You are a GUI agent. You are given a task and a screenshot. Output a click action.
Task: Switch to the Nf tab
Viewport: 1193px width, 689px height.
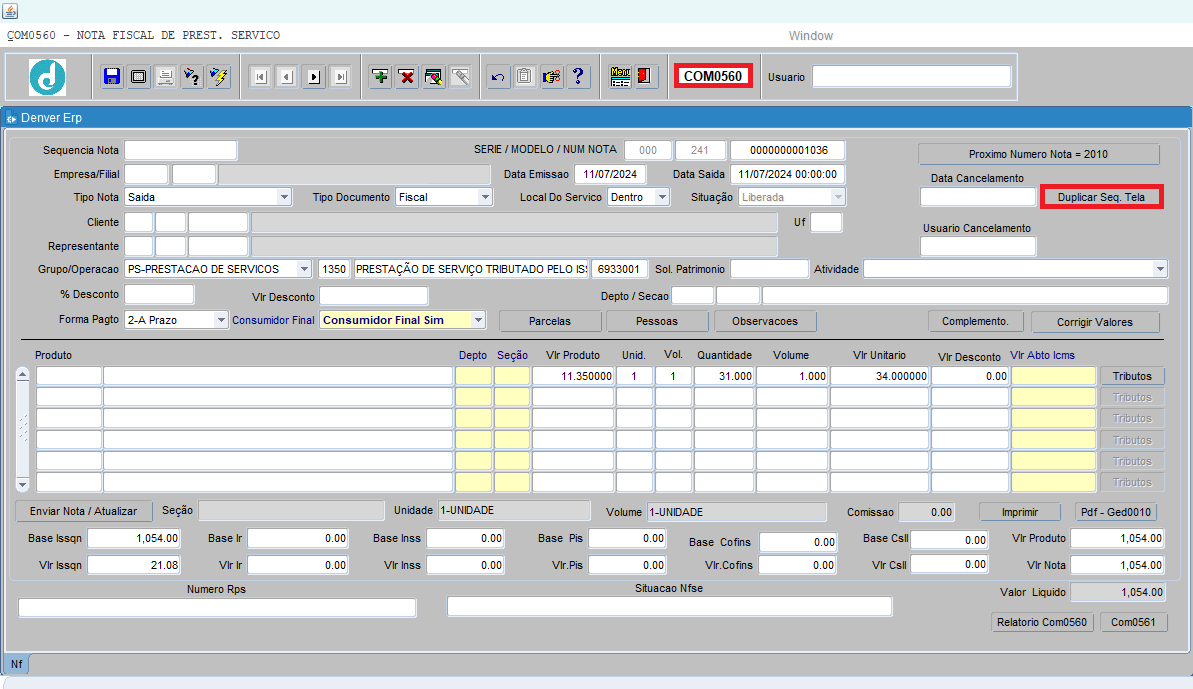click(x=16, y=664)
